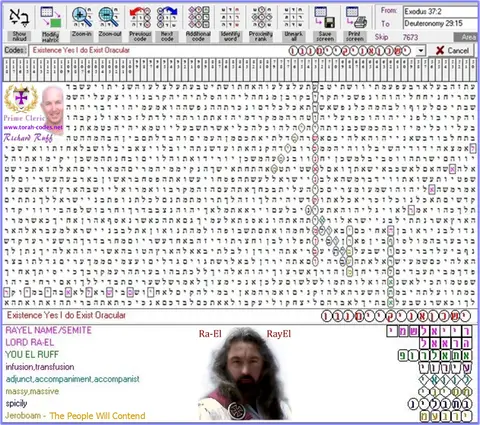Click the Save screen icon
Screen dimensions: 480x425
coord(325,18)
